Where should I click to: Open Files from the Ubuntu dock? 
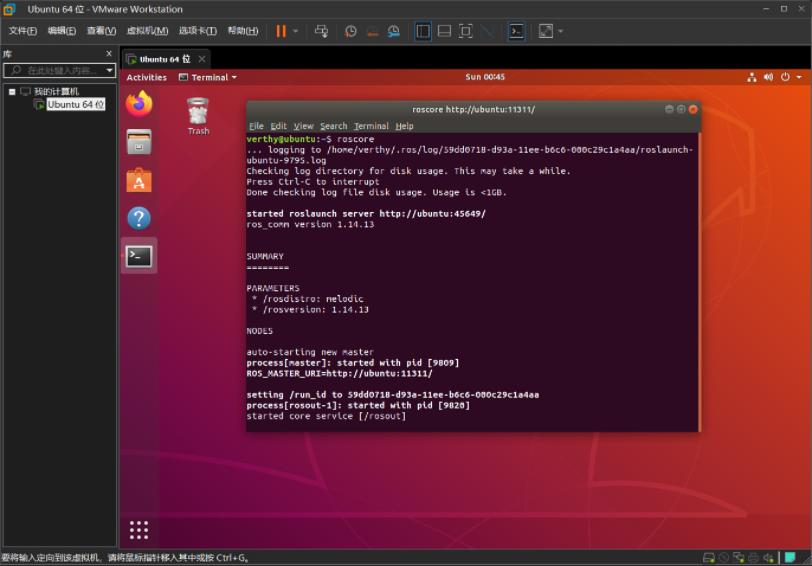pyautogui.click(x=139, y=142)
